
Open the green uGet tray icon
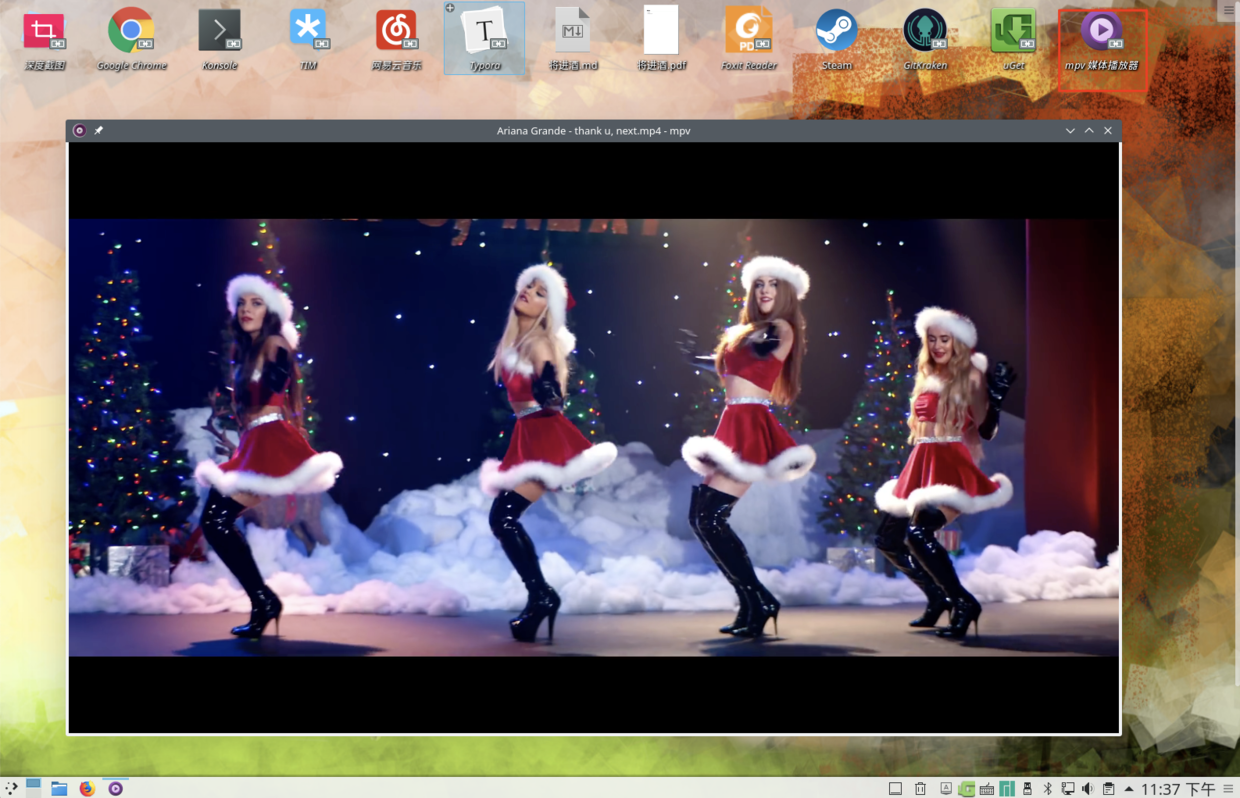pyautogui.click(x=966, y=789)
